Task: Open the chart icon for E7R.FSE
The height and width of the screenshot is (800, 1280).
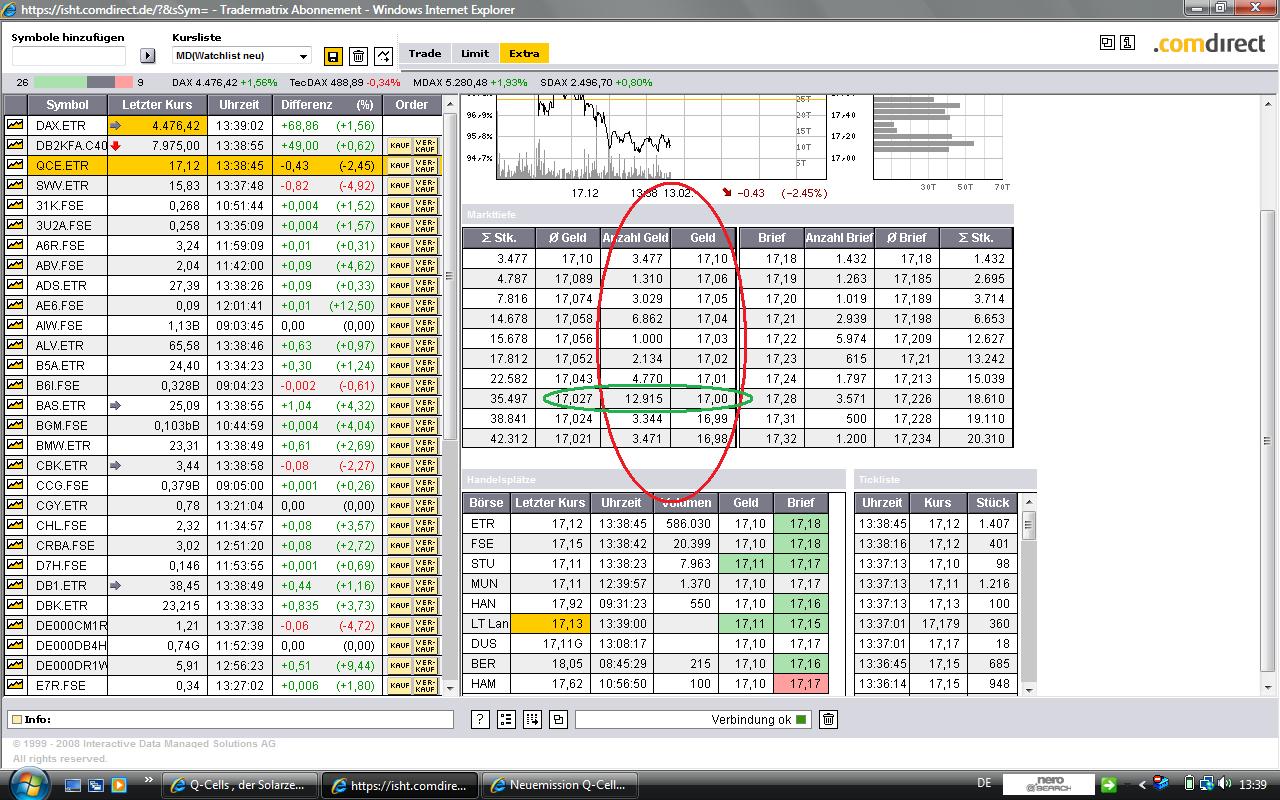Action: click(15, 685)
